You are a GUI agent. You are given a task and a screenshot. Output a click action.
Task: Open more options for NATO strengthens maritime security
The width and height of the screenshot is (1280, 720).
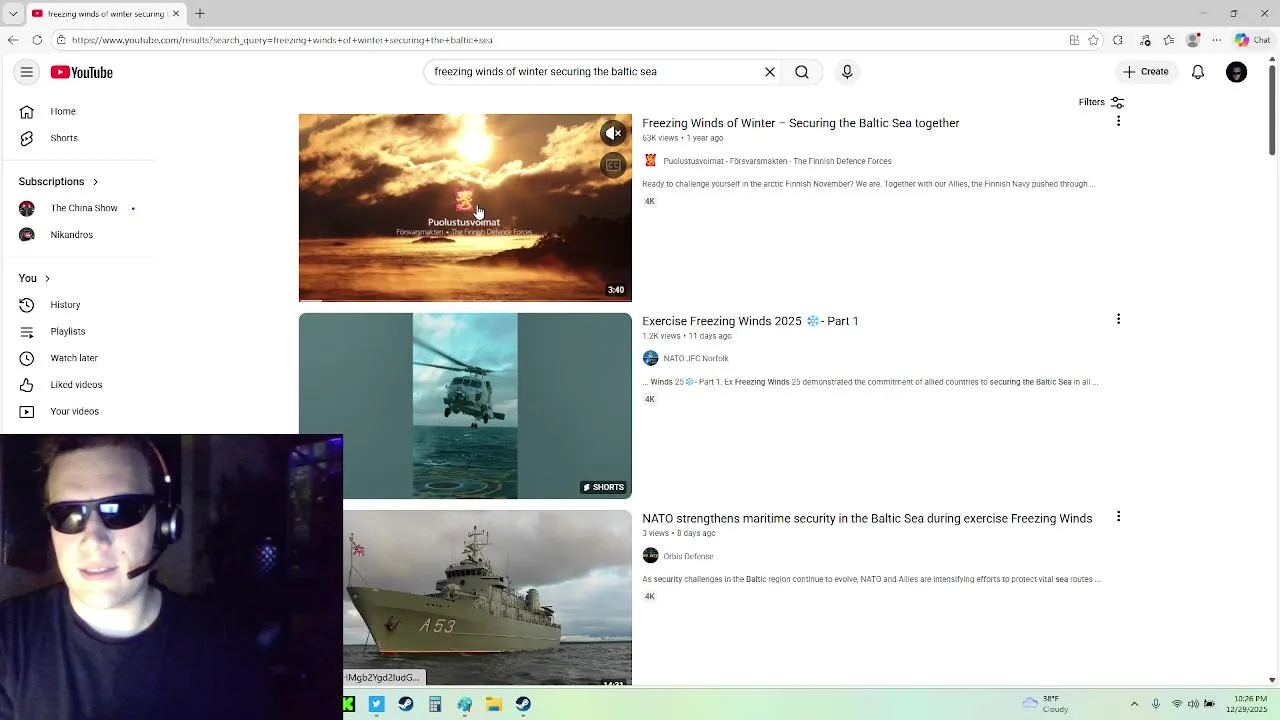click(x=1118, y=517)
